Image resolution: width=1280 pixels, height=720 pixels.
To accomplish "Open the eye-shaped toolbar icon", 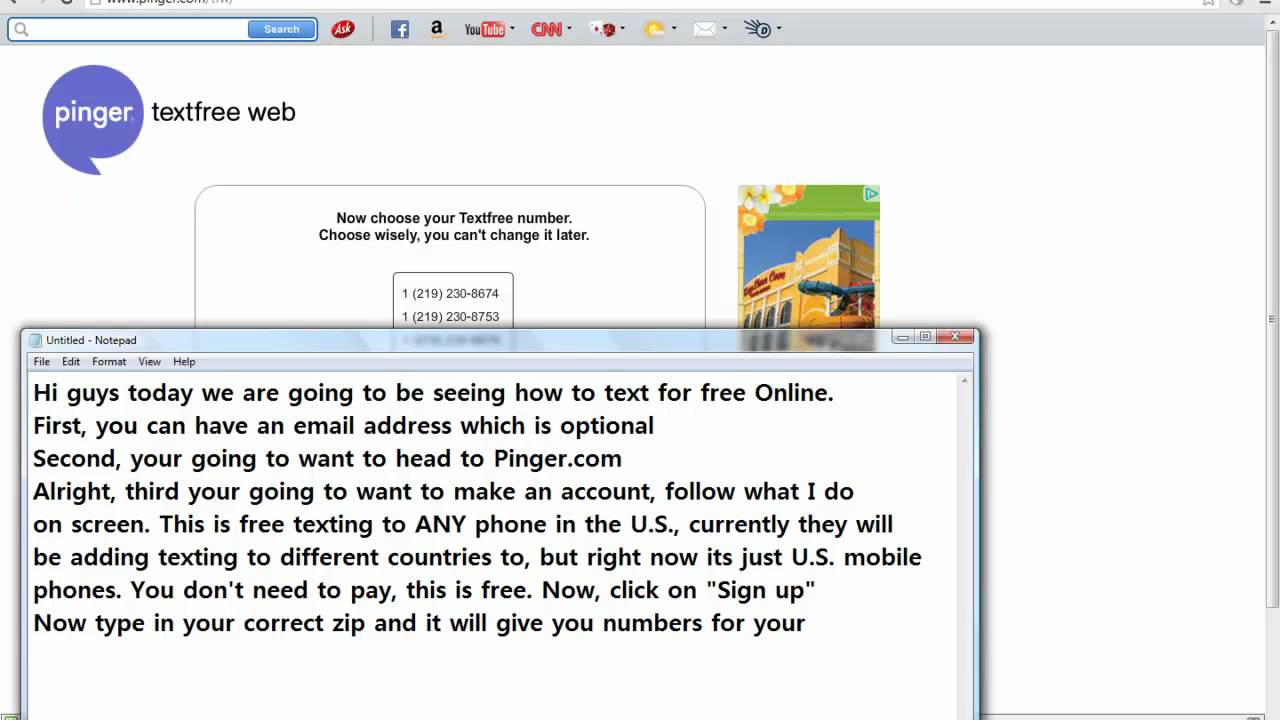I will (758, 29).
